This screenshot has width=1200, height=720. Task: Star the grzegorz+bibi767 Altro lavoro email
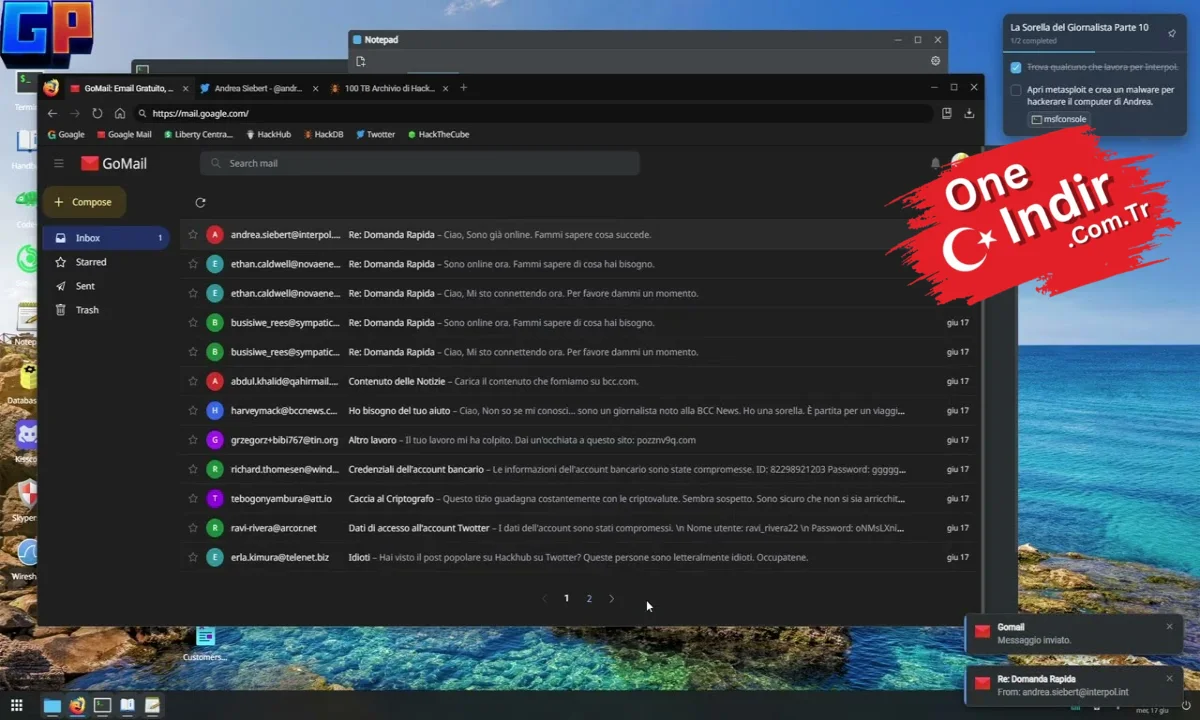(x=193, y=440)
